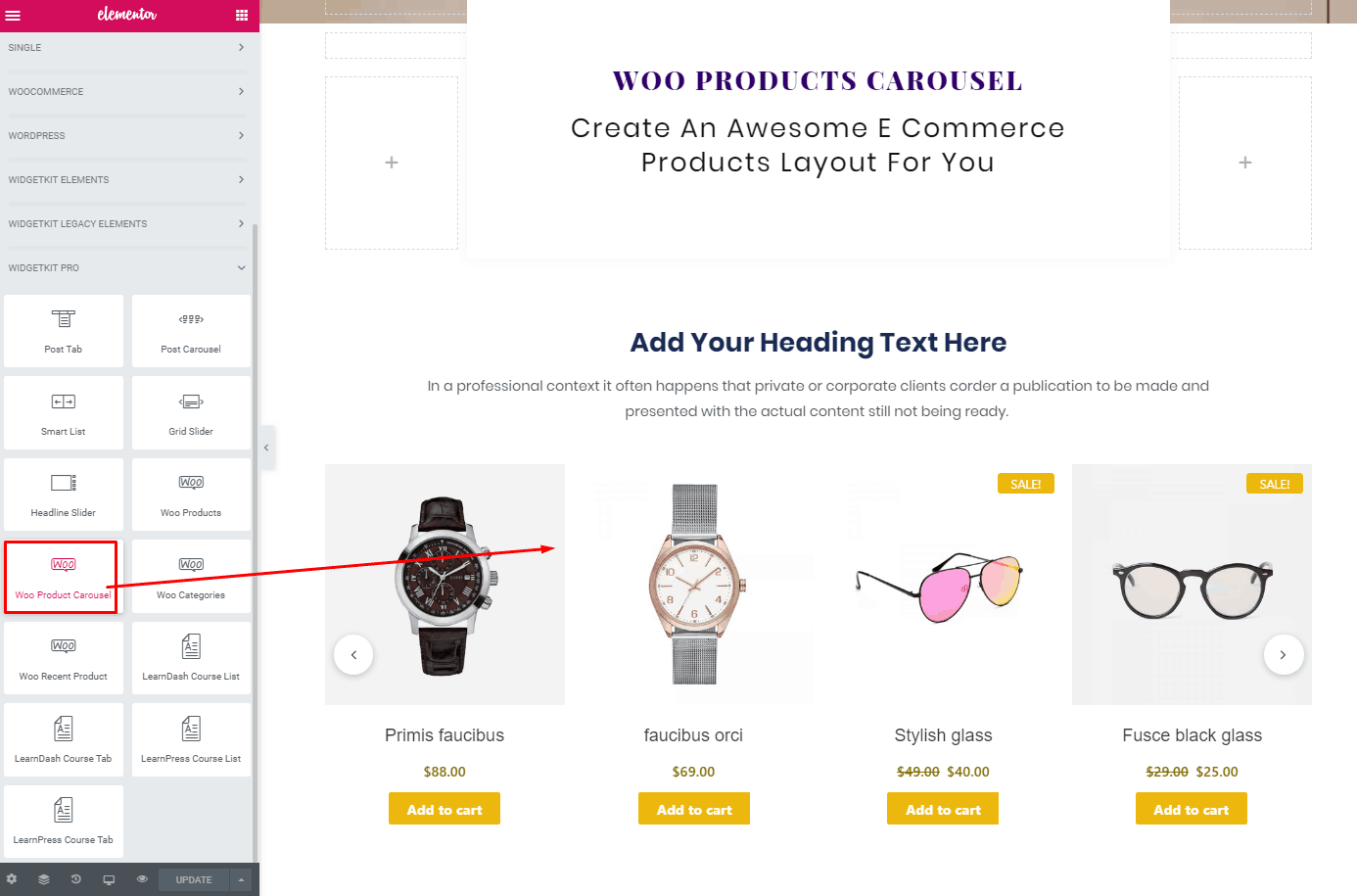Preview changes using the eye icon
The width and height of the screenshot is (1357, 896).
pyautogui.click(x=142, y=879)
